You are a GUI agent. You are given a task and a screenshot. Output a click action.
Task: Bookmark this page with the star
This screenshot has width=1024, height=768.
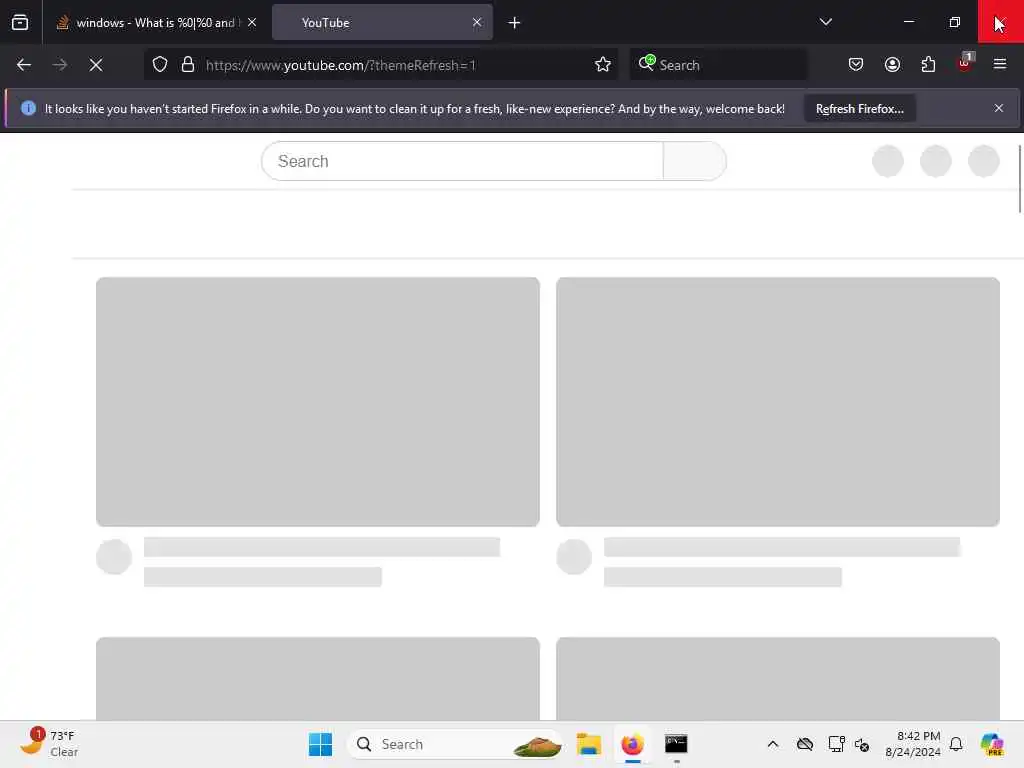pos(603,65)
